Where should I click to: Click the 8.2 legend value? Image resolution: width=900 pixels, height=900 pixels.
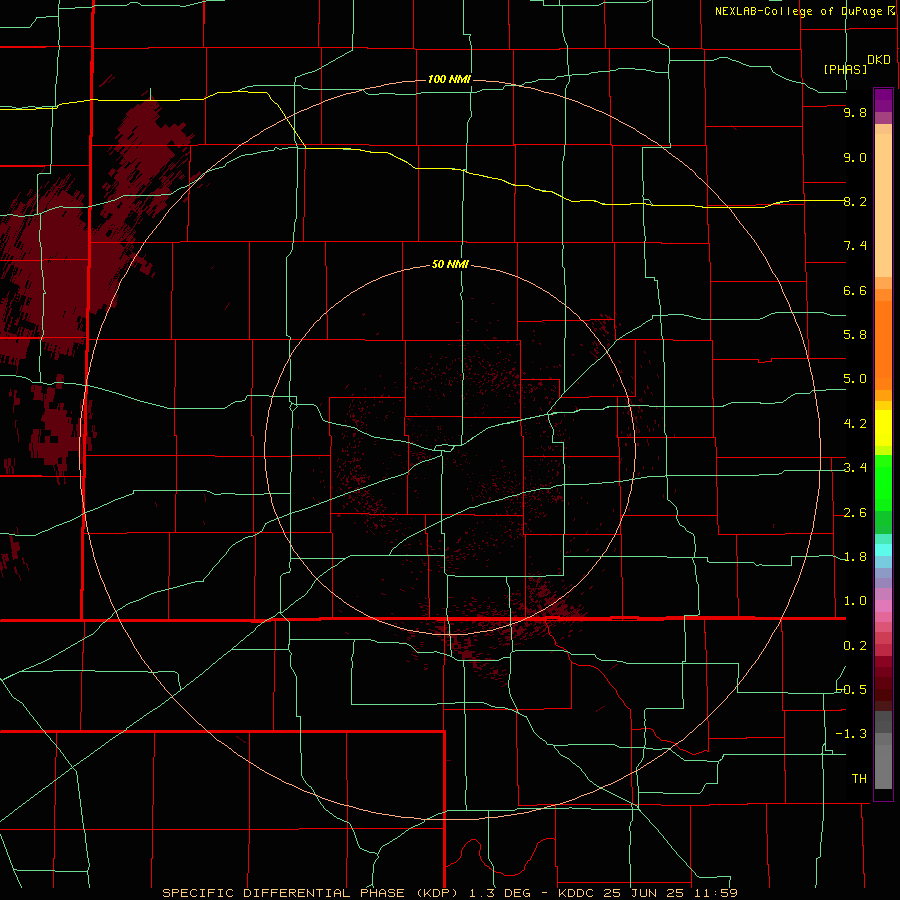coord(855,201)
